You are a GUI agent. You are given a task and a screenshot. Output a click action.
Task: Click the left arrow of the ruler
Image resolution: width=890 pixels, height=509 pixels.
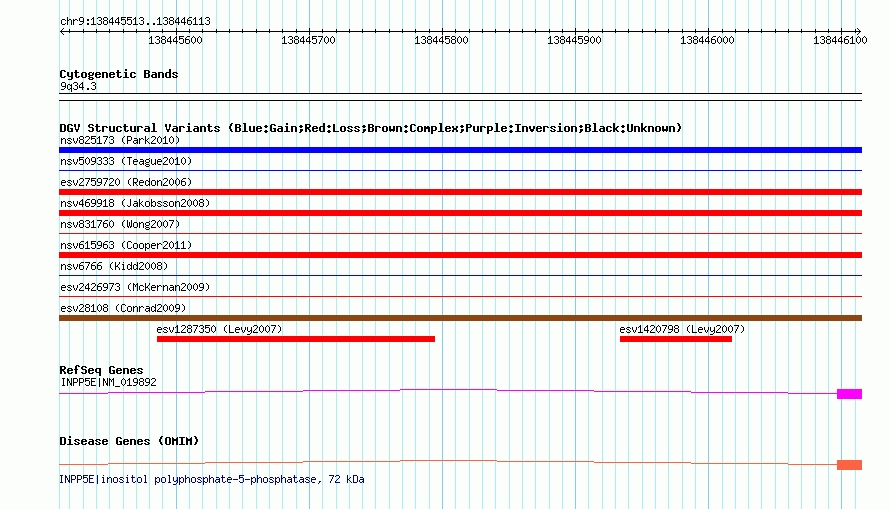(x=62, y=31)
